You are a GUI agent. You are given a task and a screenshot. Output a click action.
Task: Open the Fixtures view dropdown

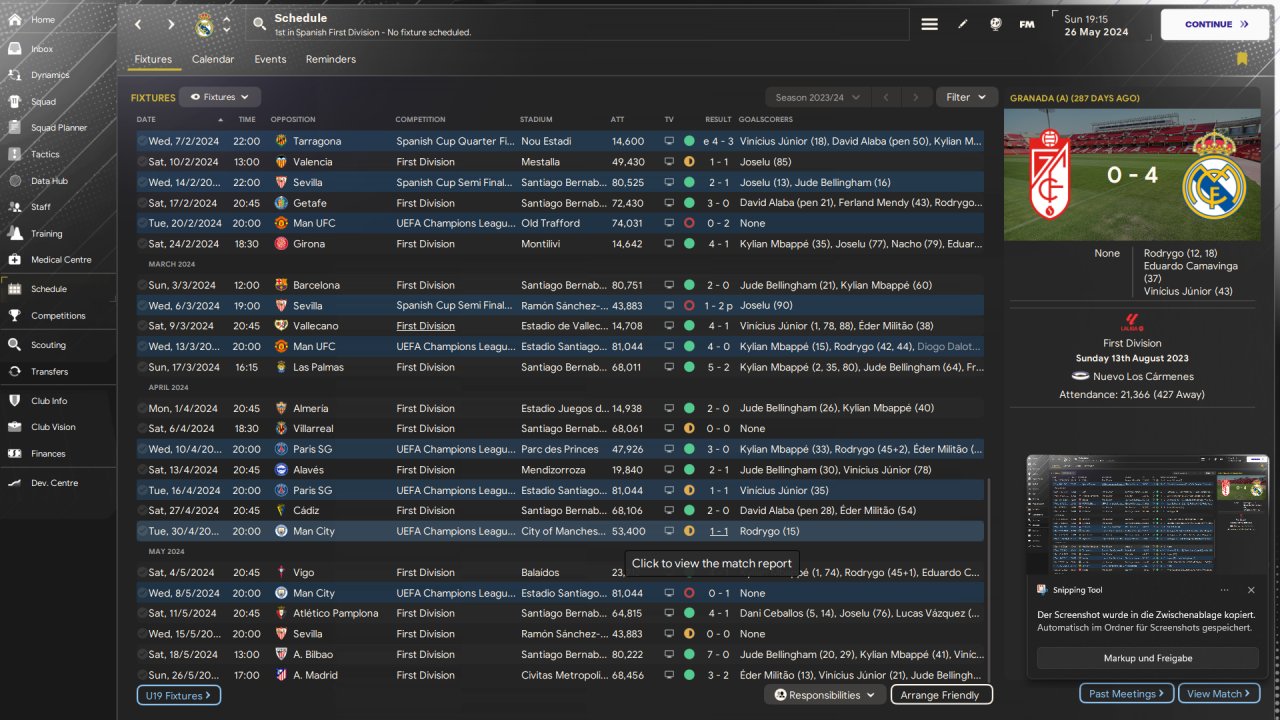tap(221, 97)
